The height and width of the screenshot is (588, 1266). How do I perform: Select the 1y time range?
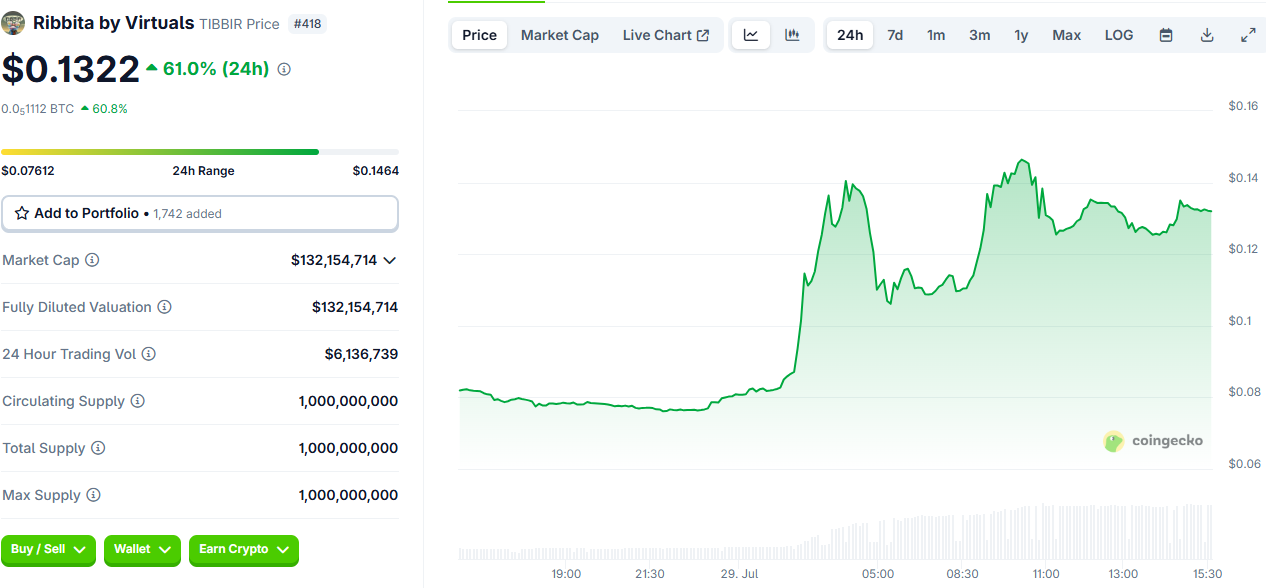point(1021,35)
